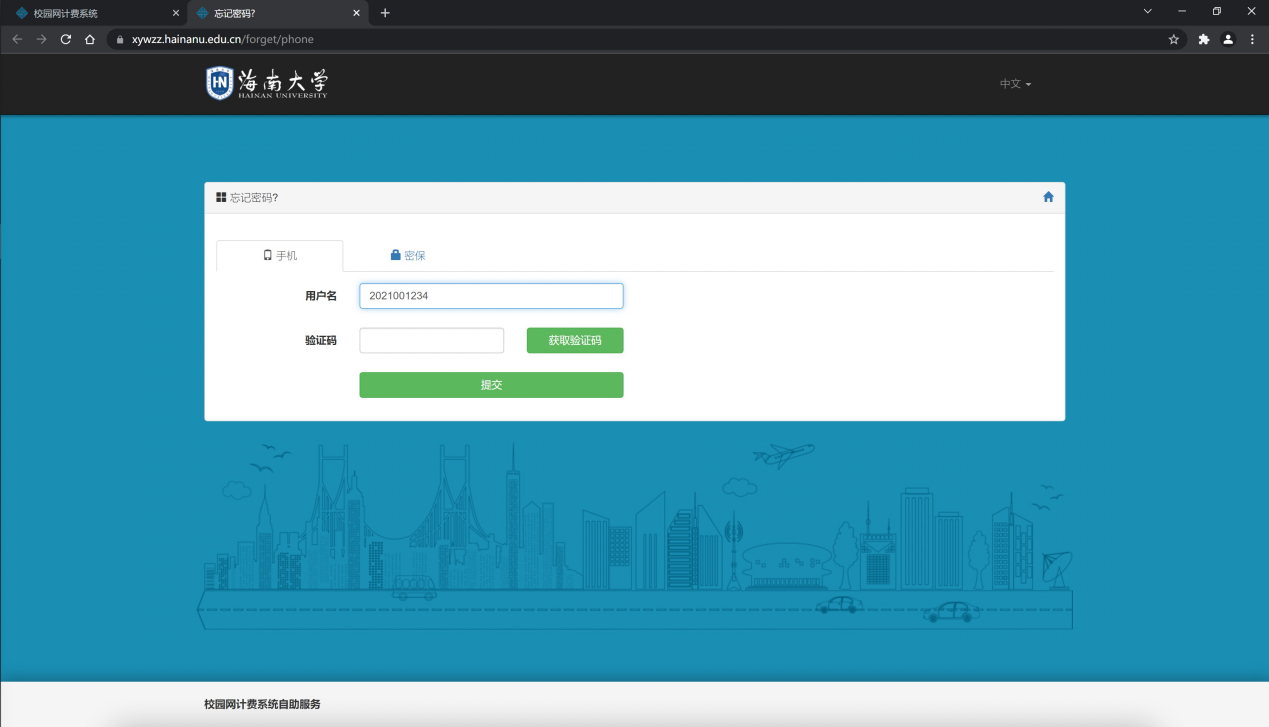Reload the page with the refresh icon
This screenshot has width=1269, height=727.
tap(66, 39)
